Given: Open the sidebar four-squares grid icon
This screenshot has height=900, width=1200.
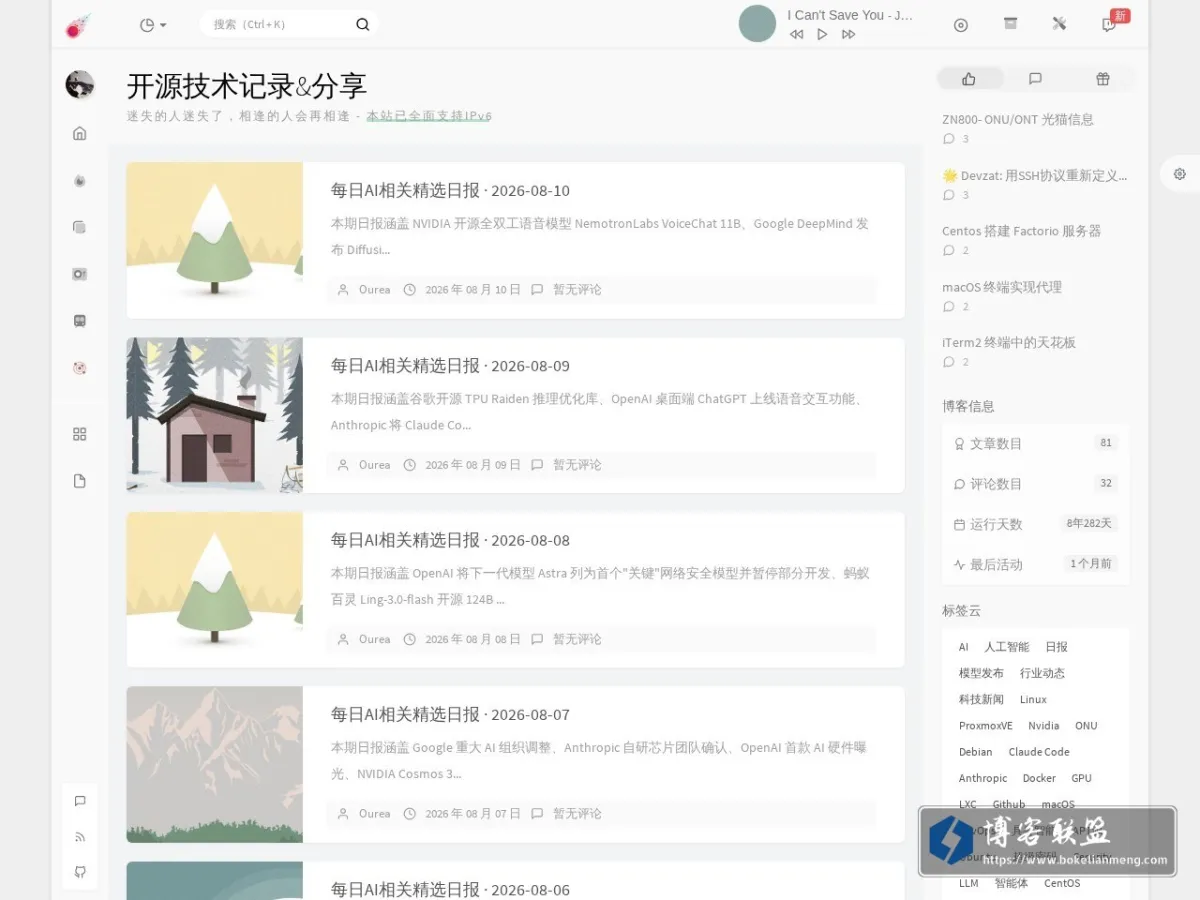Looking at the screenshot, I should 80,434.
